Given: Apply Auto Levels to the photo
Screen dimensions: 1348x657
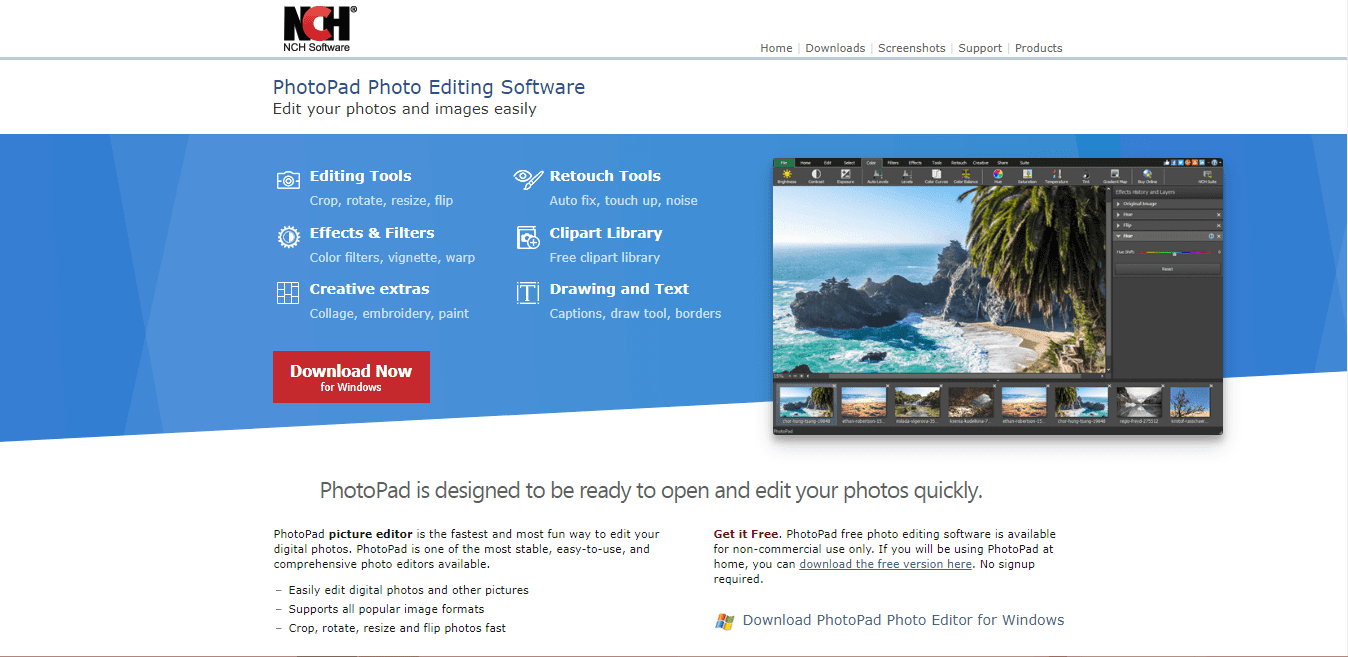Looking at the screenshot, I should (x=878, y=176).
